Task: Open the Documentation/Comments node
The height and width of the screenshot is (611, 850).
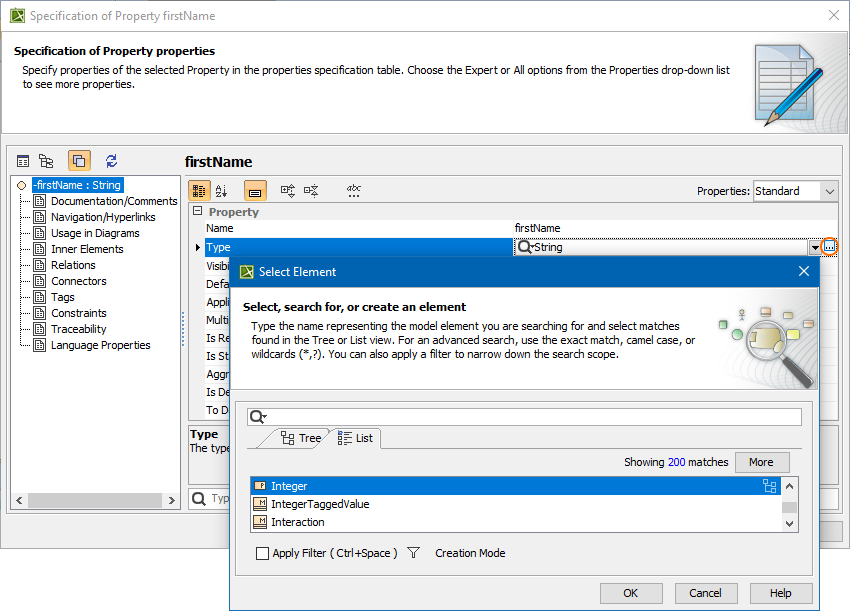Action: [x=114, y=201]
